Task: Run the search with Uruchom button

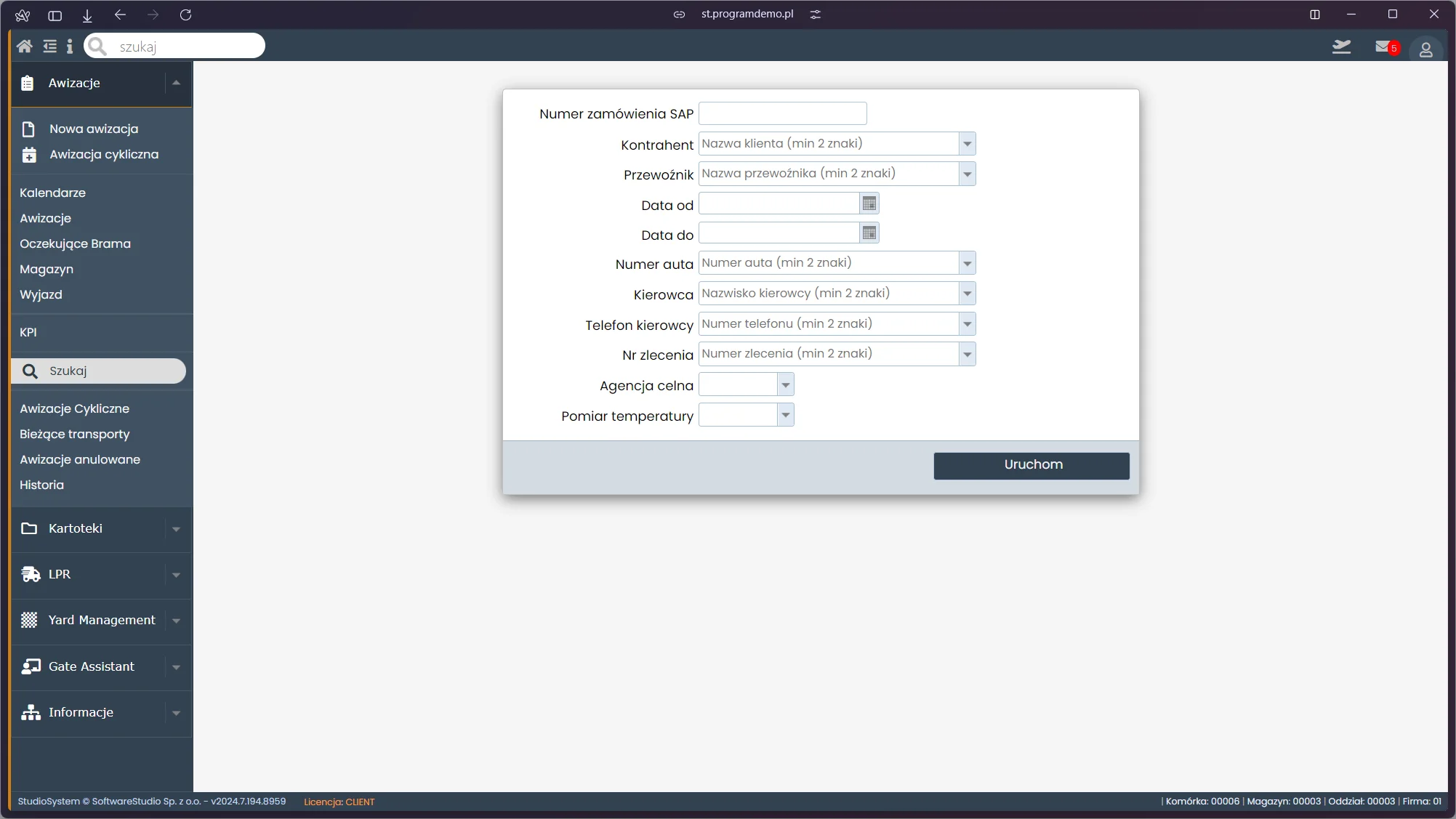Action: pyautogui.click(x=1031, y=466)
